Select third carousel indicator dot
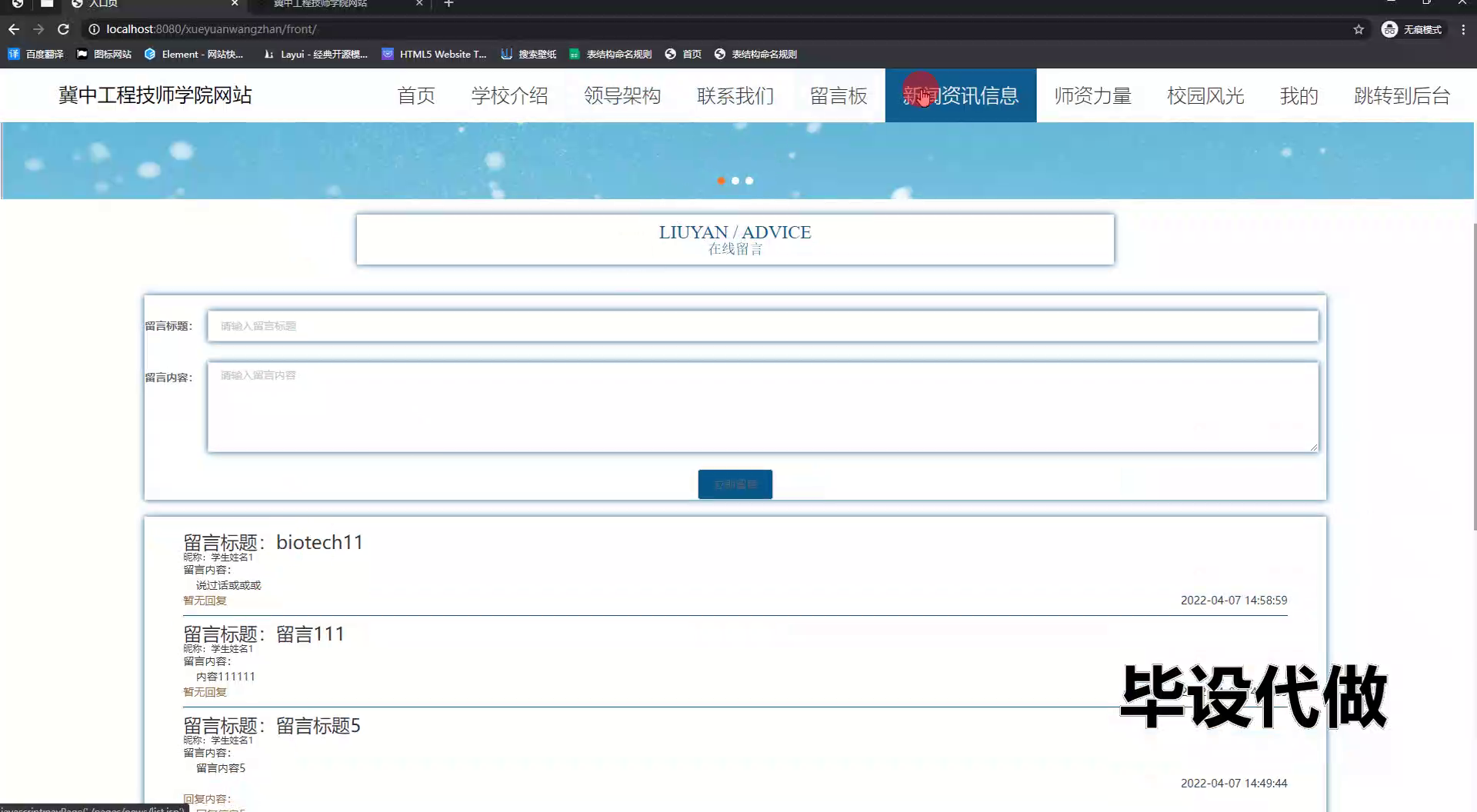The width and height of the screenshot is (1477, 812). 749,181
